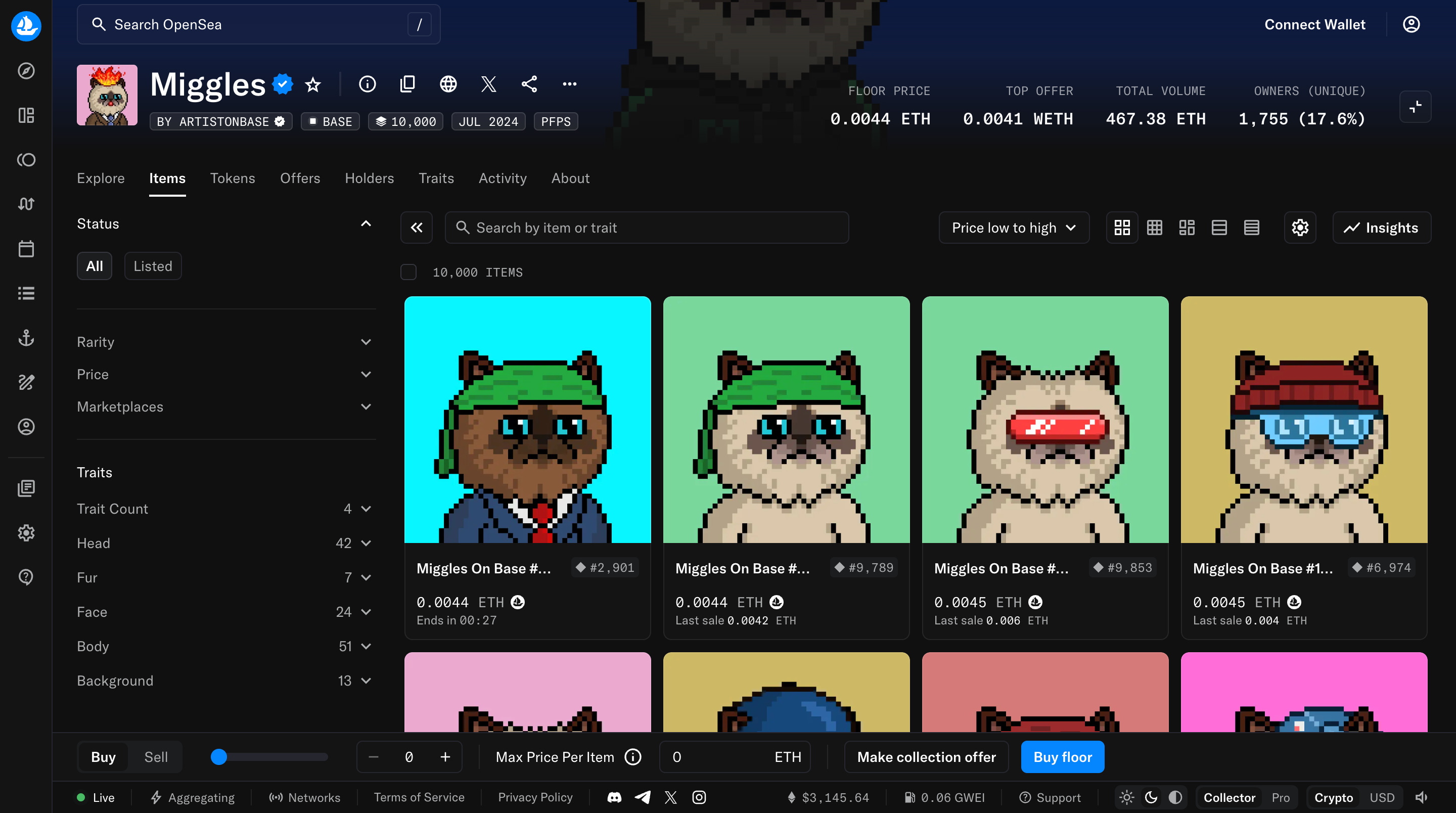Click Make collection offer

coord(926,756)
